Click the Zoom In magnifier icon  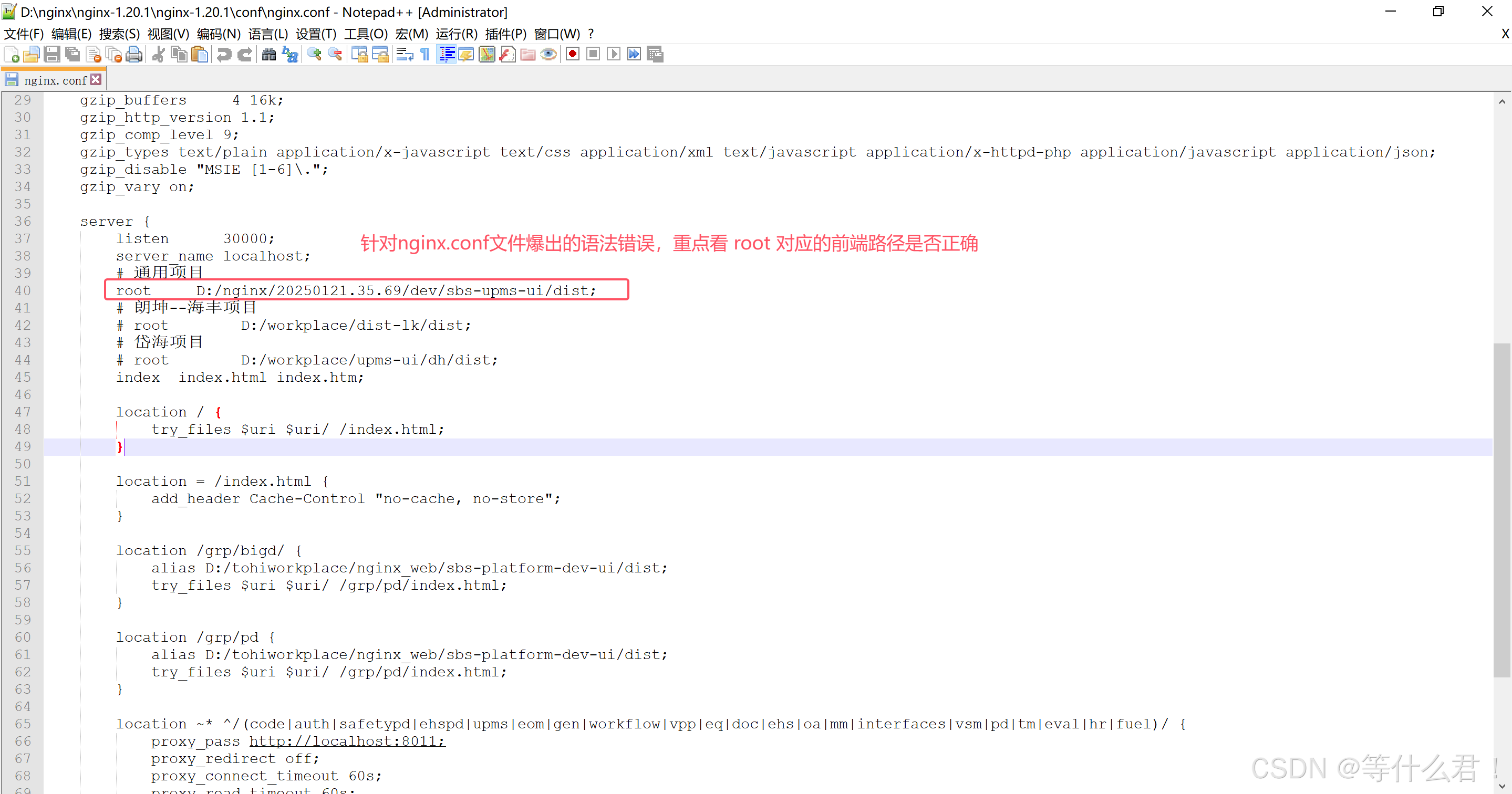point(315,55)
